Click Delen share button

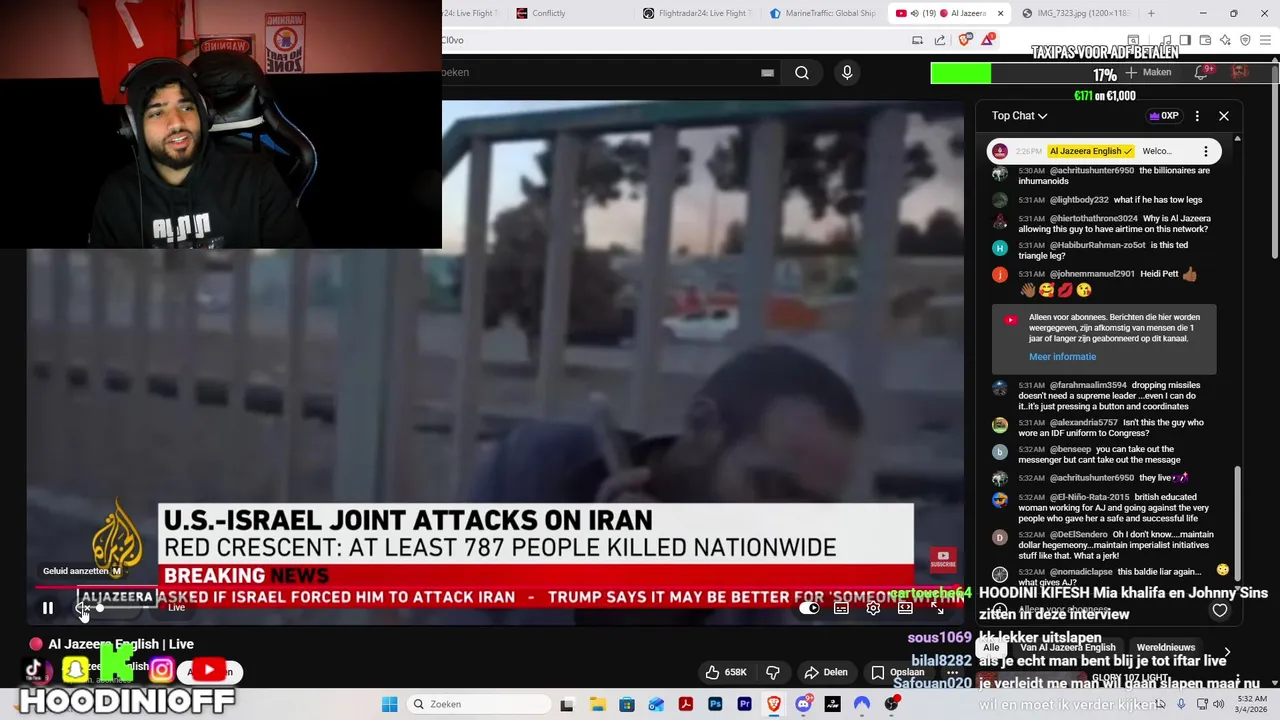(826, 672)
